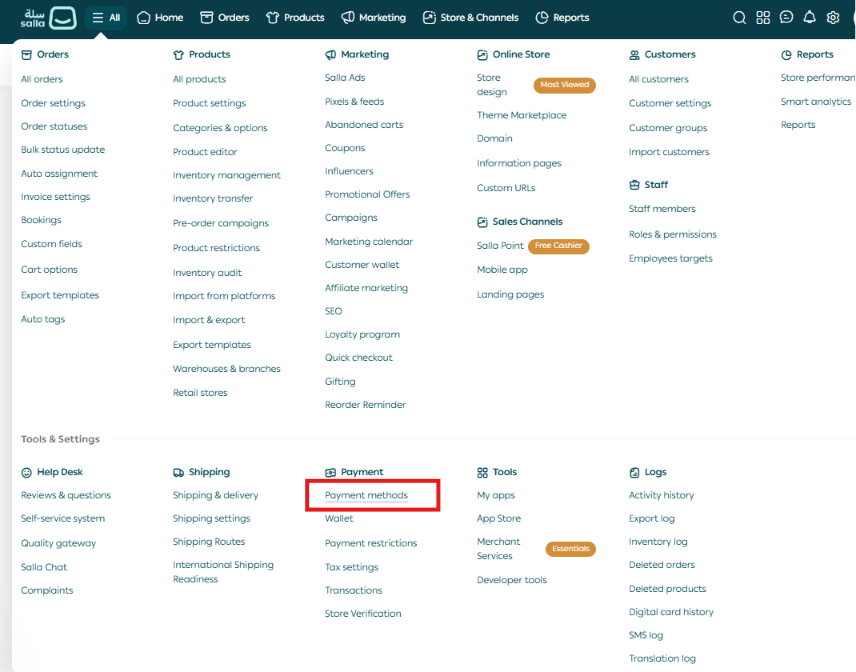Open Tax settings

click(352, 567)
